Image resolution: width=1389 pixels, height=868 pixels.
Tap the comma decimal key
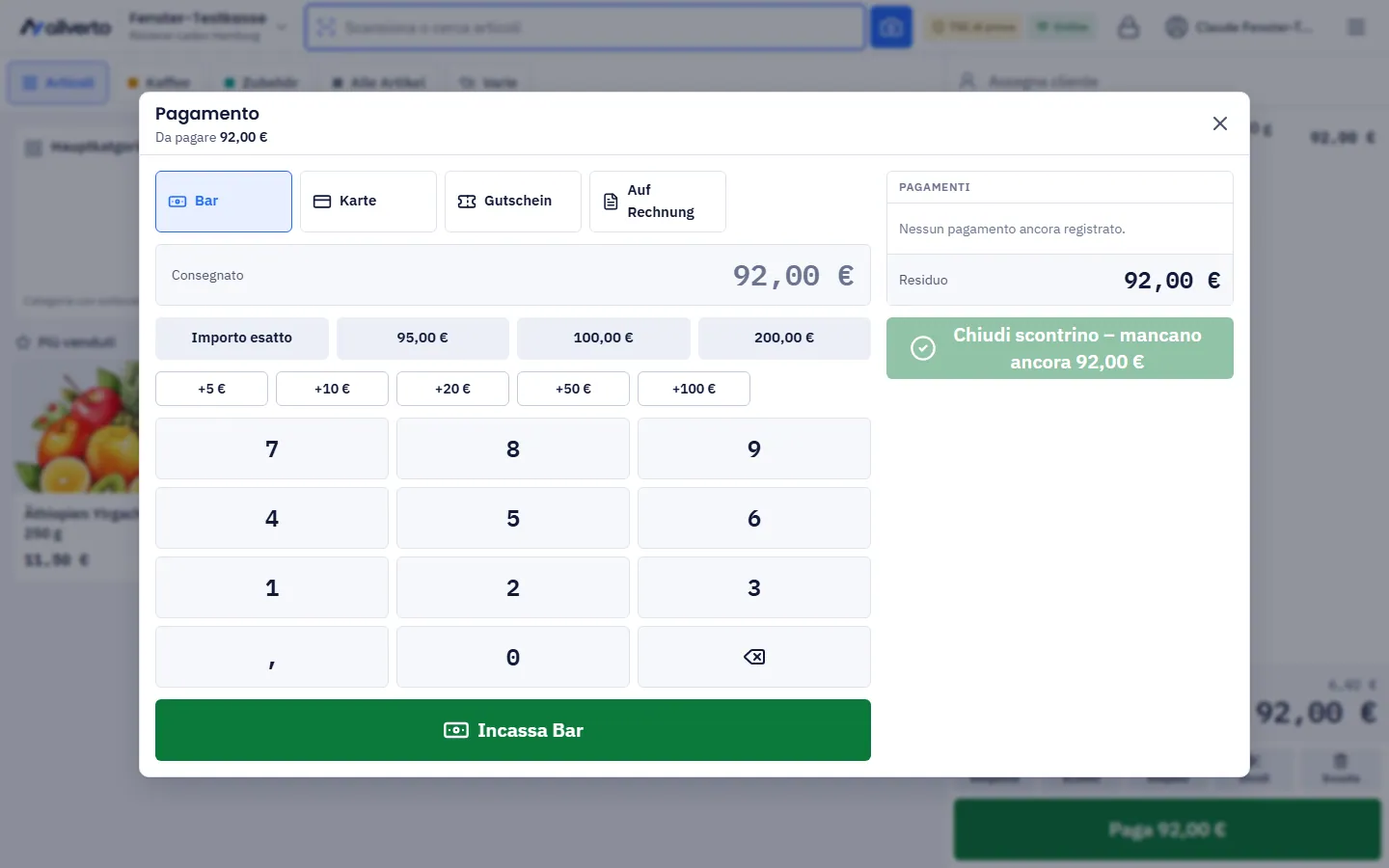[x=272, y=657]
